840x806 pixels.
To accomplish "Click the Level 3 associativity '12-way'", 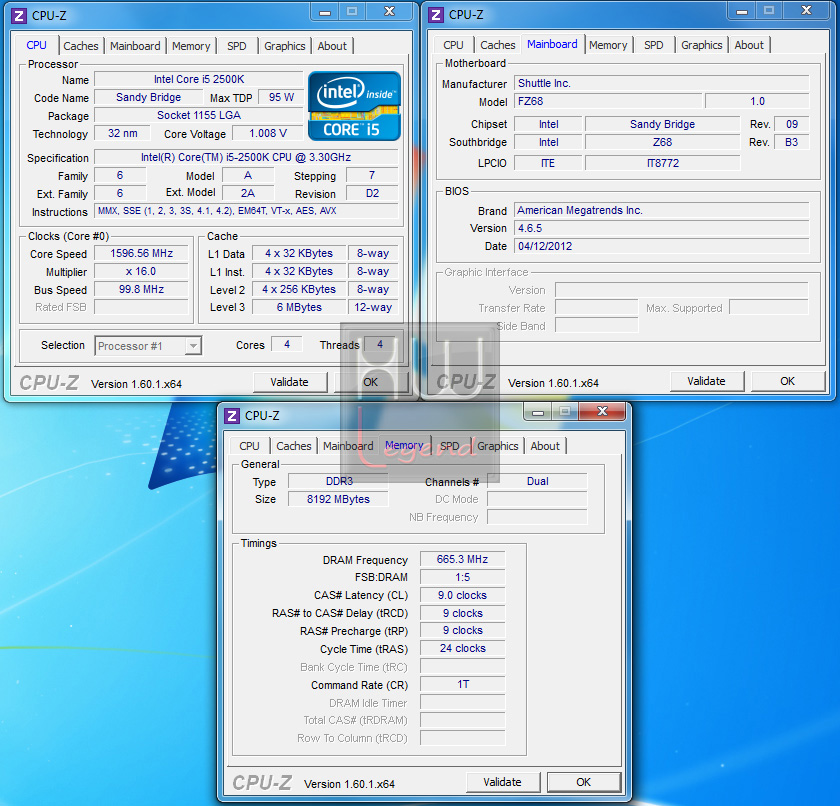I will [x=373, y=307].
